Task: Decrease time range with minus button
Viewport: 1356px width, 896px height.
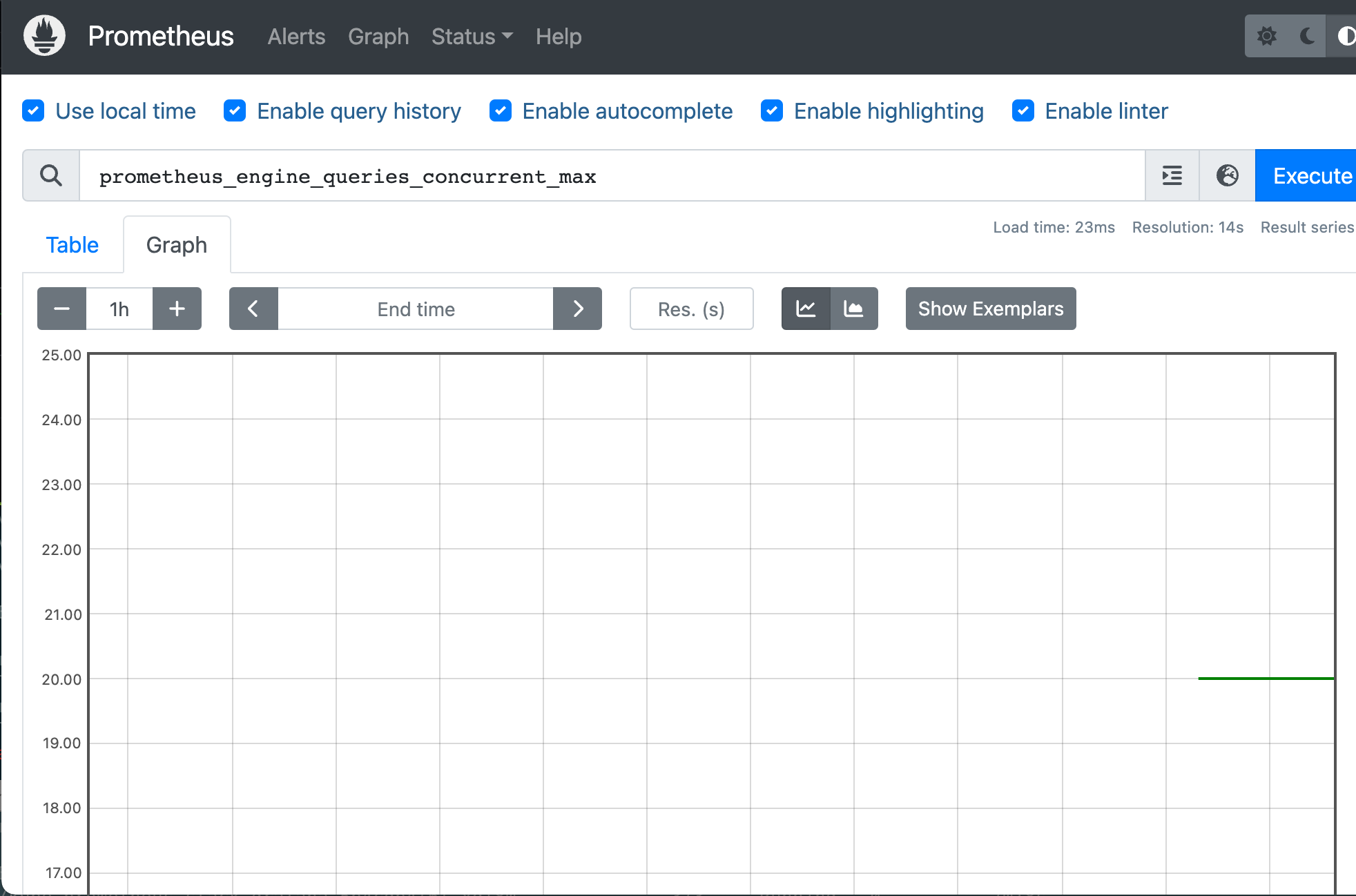Action: [x=61, y=309]
